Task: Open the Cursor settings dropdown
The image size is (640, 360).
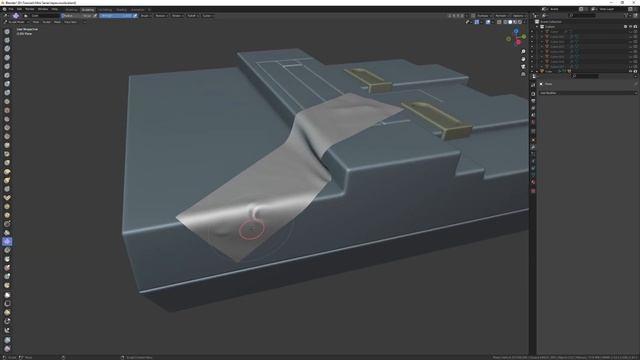Action: click(207, 16)
